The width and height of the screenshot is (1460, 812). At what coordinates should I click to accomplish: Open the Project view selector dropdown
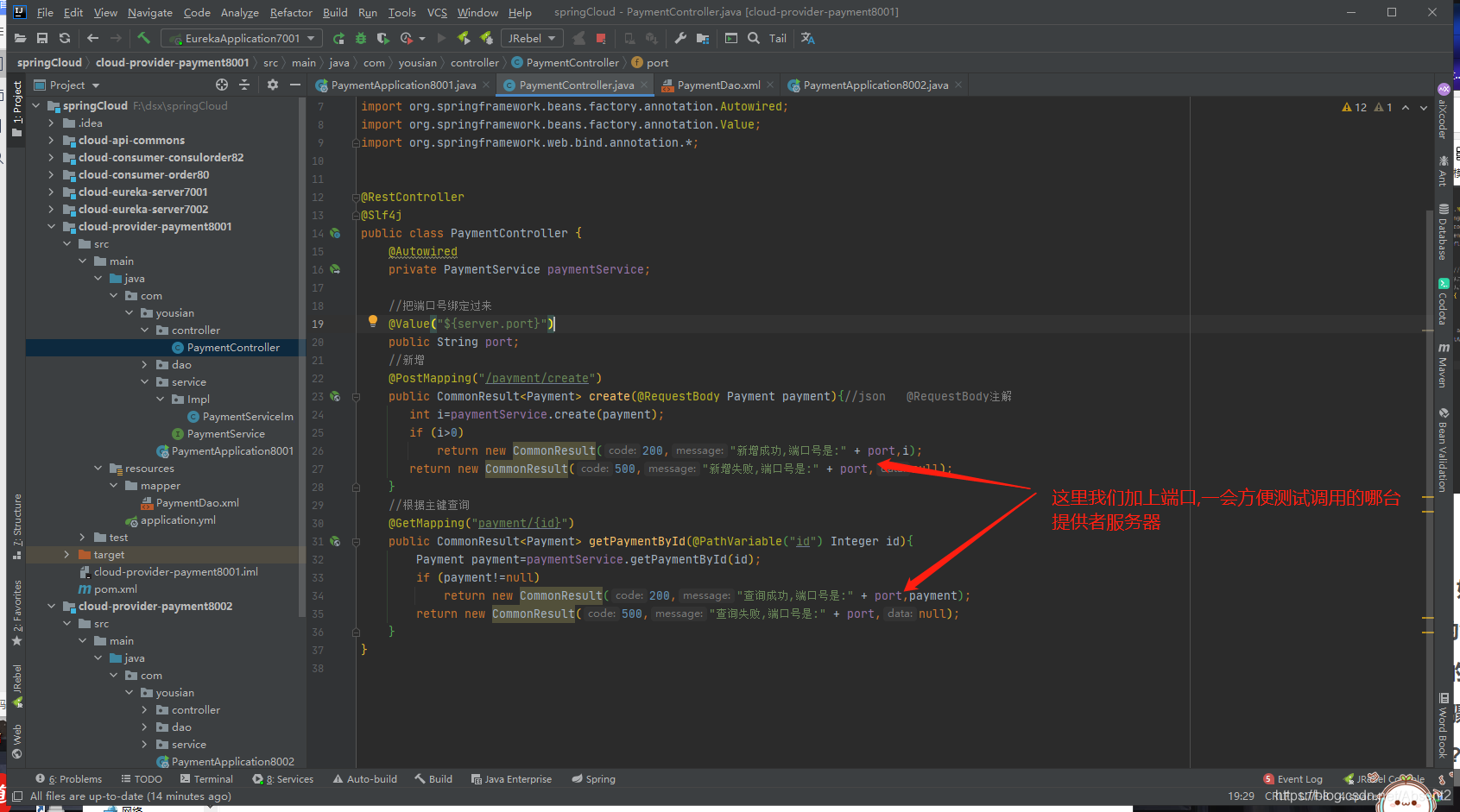tap(67, 85)
